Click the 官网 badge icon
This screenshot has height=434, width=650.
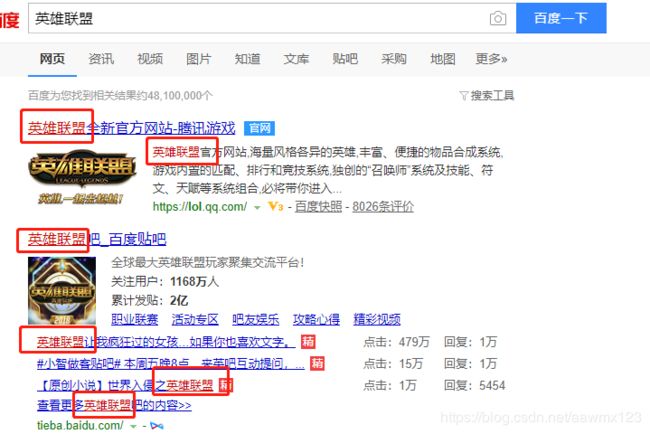point(259,128)
